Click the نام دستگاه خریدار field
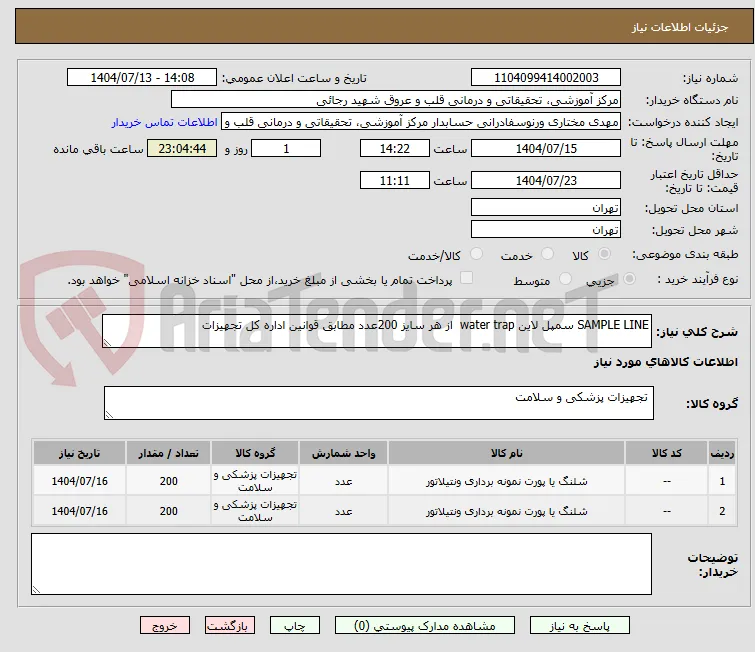Viewport: 755px width, 652px height. pyautogui.click(x=396, y=100)
